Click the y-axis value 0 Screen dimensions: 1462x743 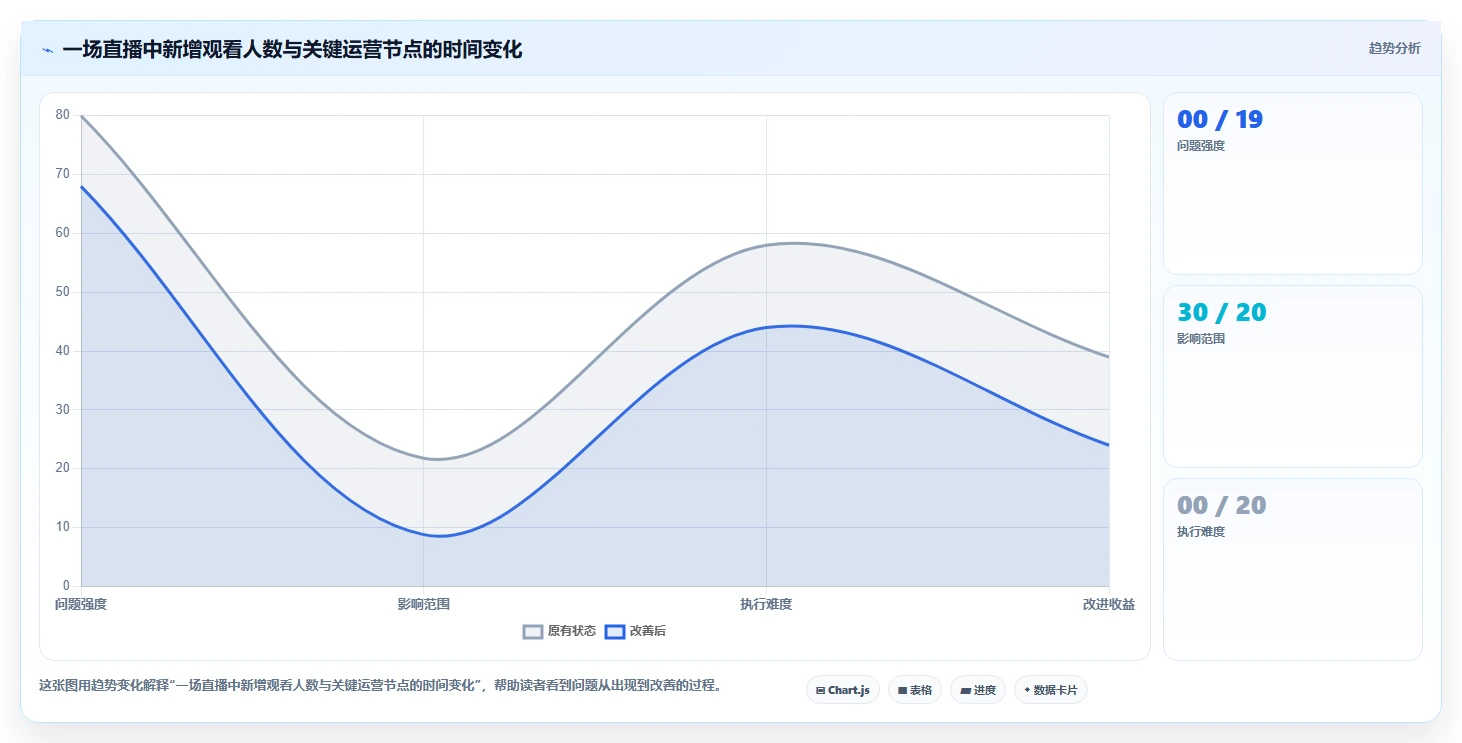click(x=66, y=586)
